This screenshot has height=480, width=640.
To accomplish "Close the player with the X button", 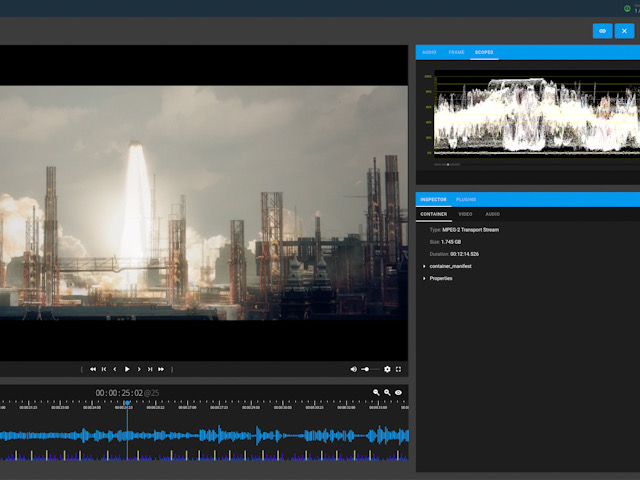I will tap(624, 31).
